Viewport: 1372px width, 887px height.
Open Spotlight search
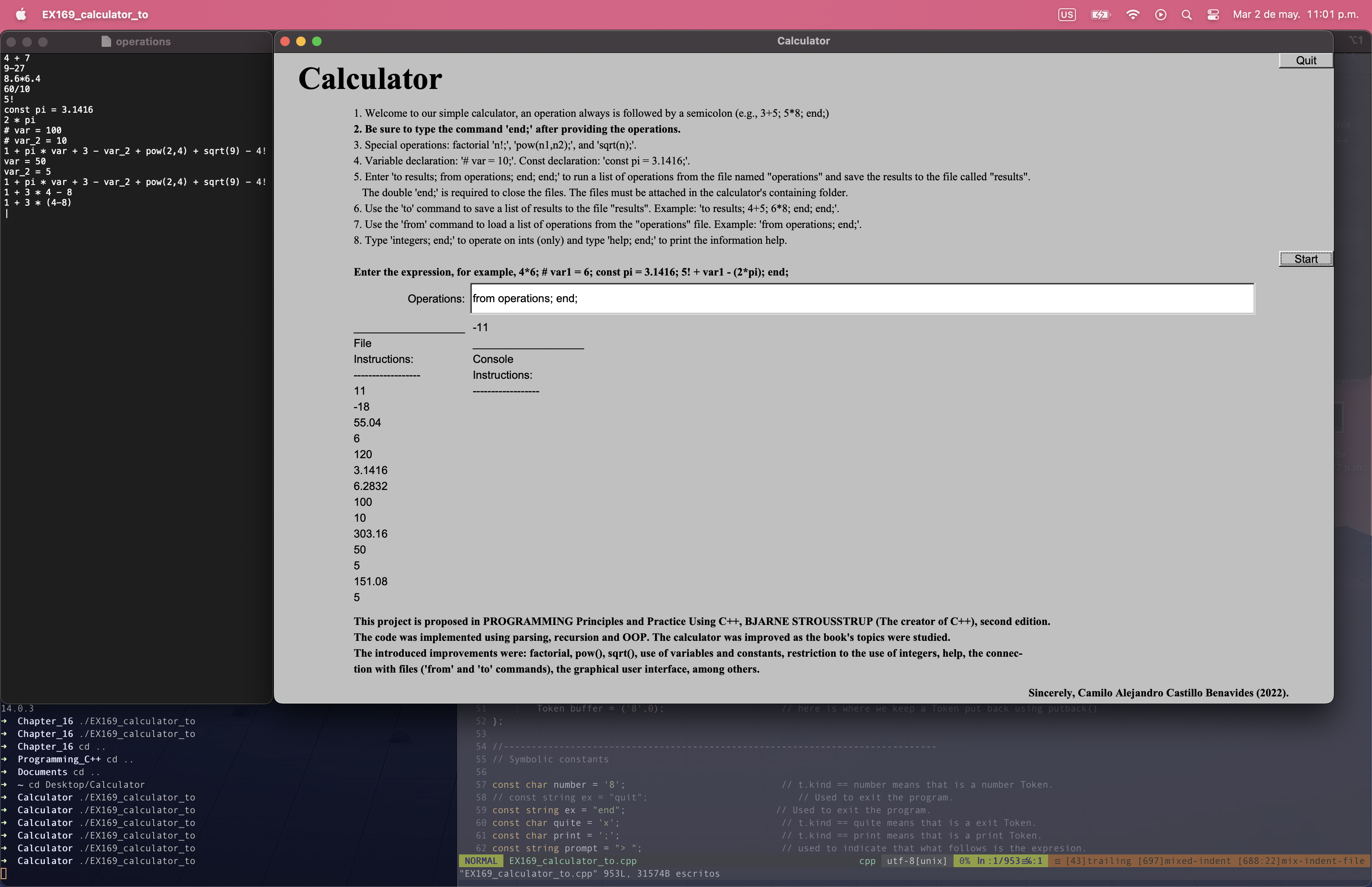1186,14
